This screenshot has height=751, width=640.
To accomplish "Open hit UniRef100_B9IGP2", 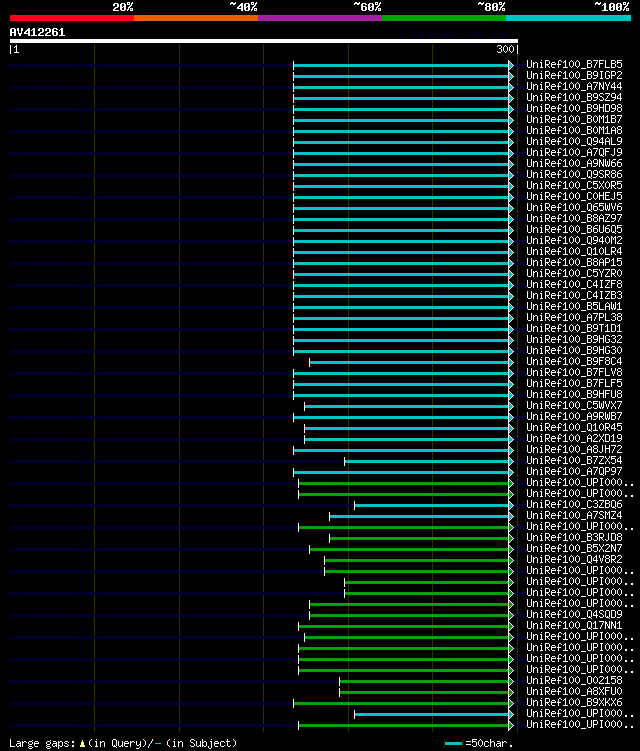I will pos(574,75).
